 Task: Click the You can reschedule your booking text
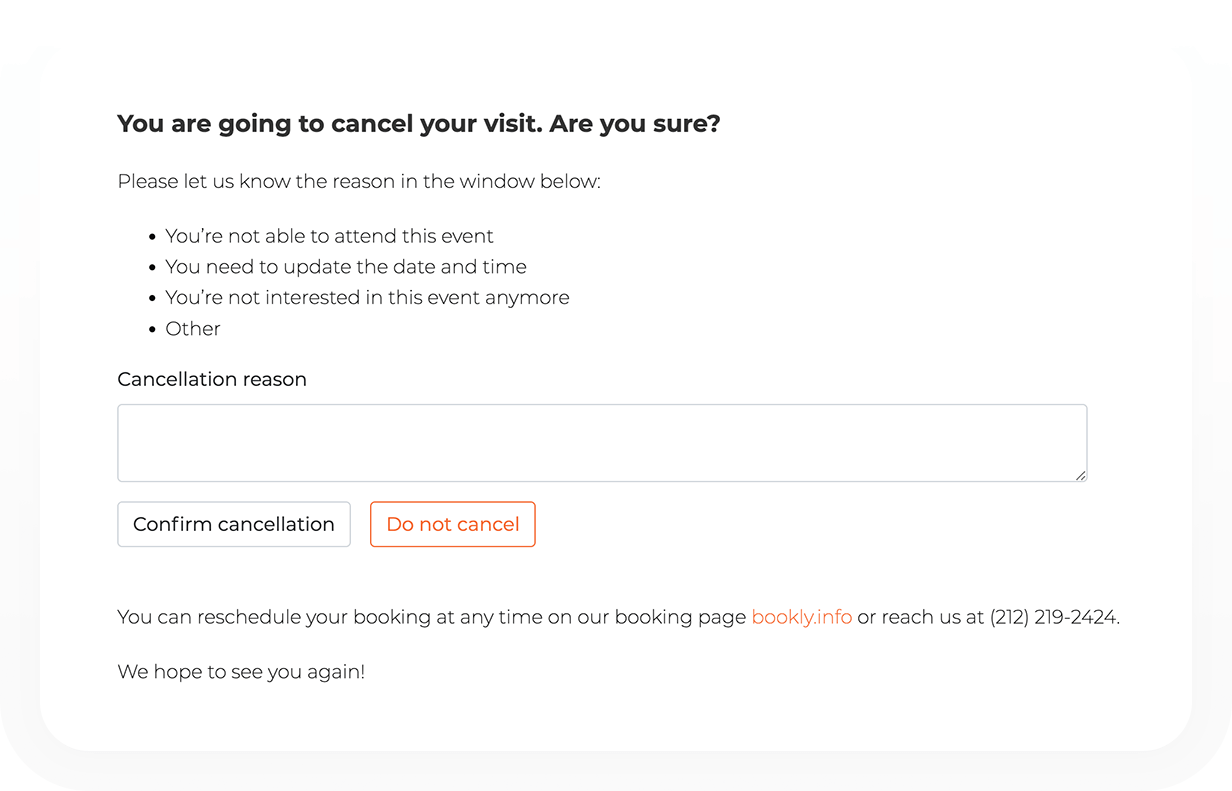point(432,617)
